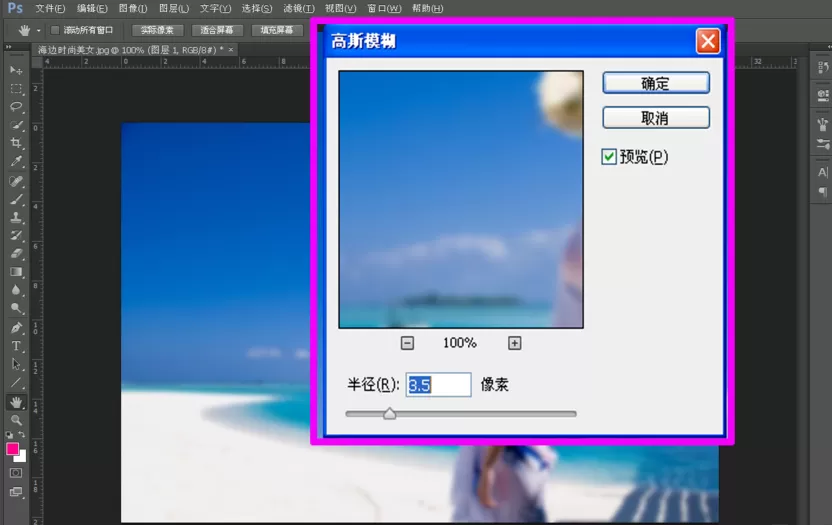The height and width of the screenshot is (525, 832).
Task: Expand the collapsed toolbox panel arrows
Action: 8,47
